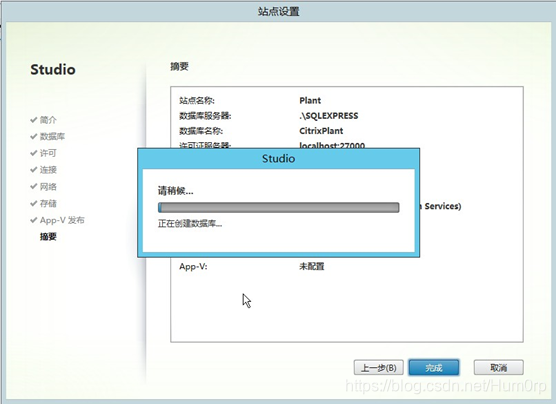Click the 取消 (Cancel) button
This screenshot has width=556, height=404.
pos(499,367)
